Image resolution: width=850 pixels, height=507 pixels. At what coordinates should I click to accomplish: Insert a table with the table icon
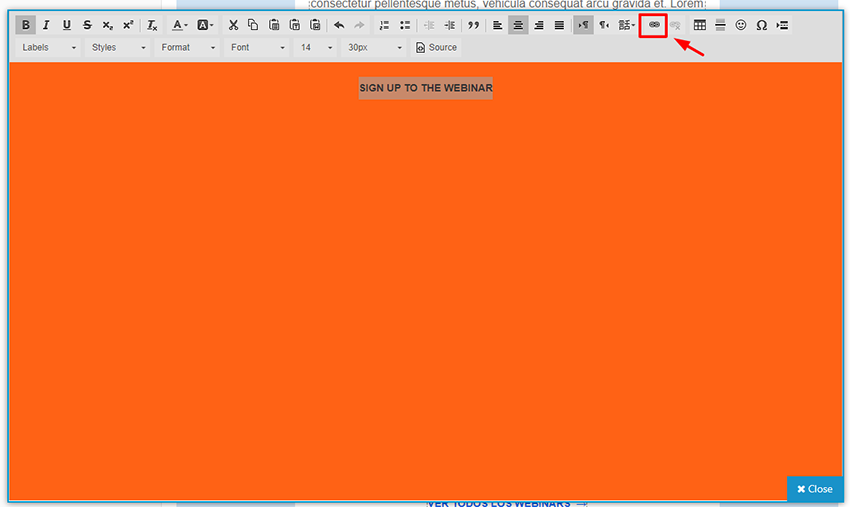(x=699, y=25)
